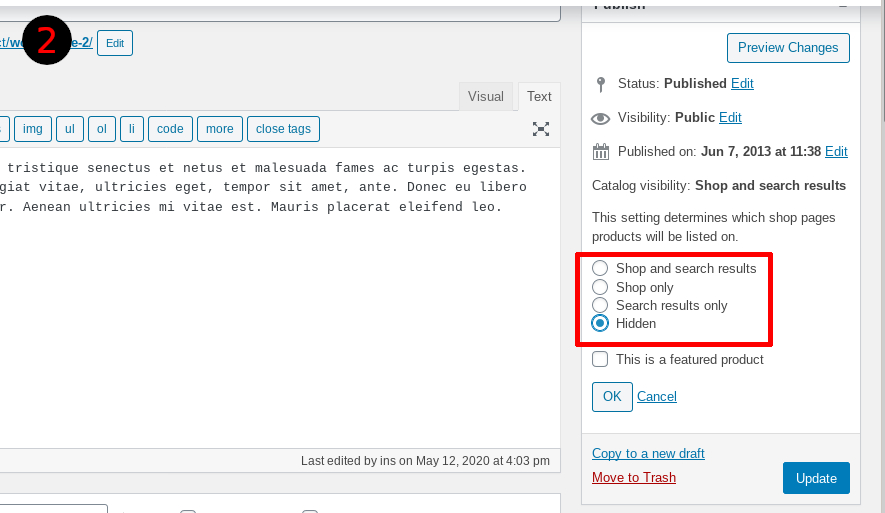The height and width of the screenshot is (513, 885).
Task: Switch to the Visual editor tab
Action: coord(485,97)
